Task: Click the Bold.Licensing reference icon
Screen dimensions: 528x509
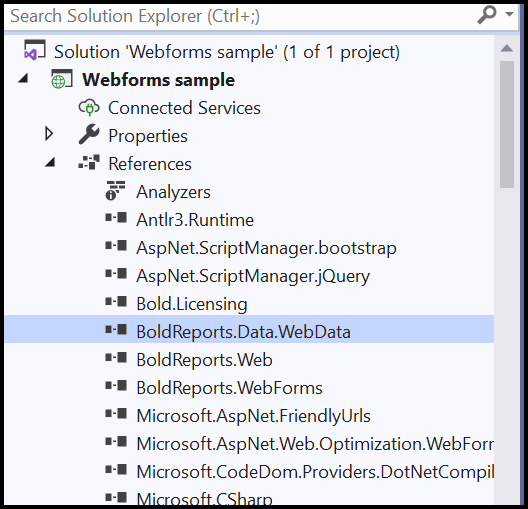Action: pyautogui.click(x=116, y=302)
